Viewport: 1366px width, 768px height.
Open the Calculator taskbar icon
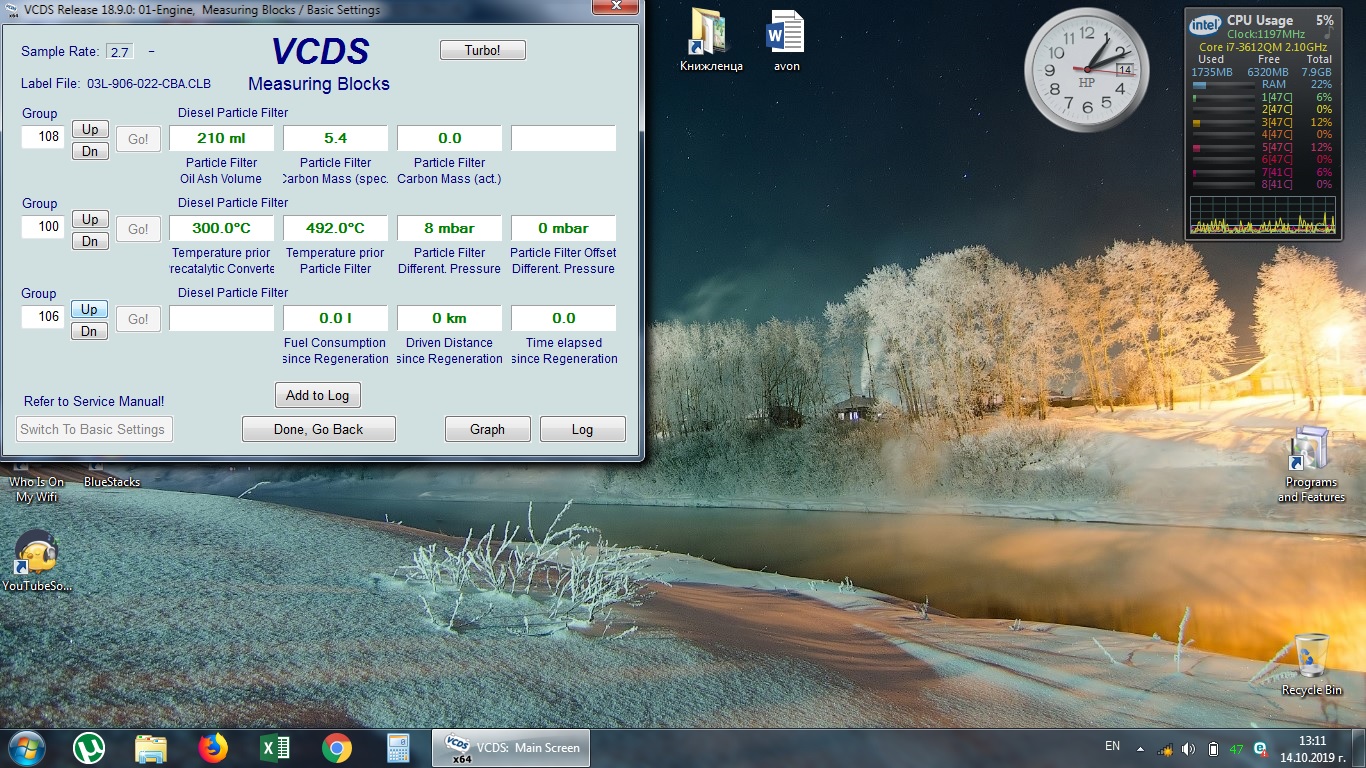point(398,748)
